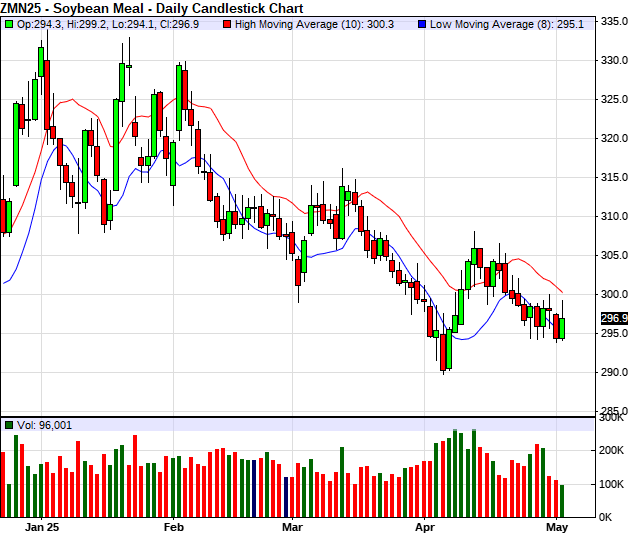Select the Apr date axis label

426,525
